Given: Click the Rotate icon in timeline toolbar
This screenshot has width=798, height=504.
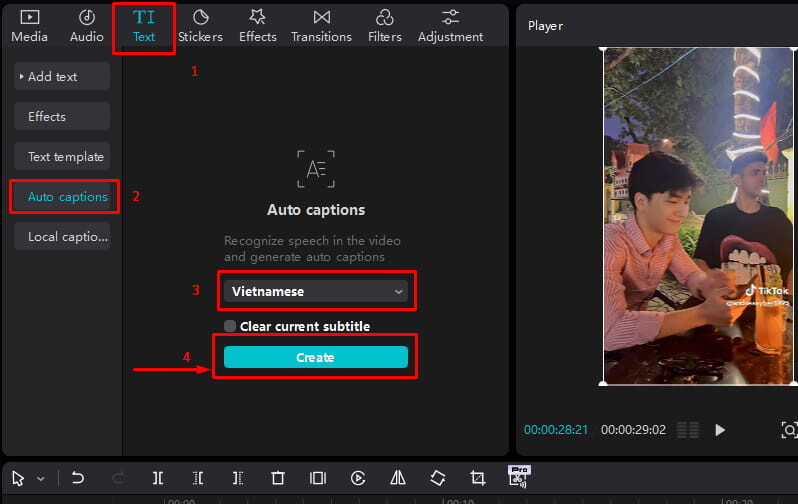Looking at the screenshot, I should pos(437,478).
